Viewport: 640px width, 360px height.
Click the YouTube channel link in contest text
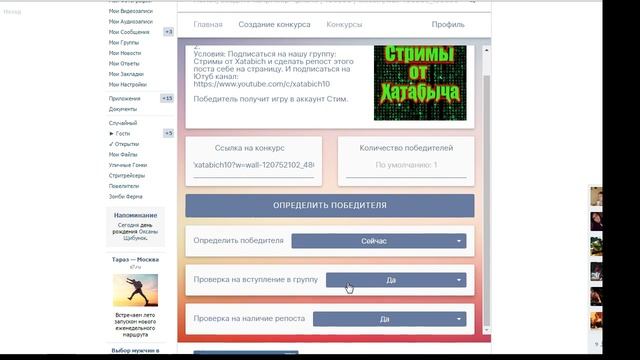tap(262, 84)
